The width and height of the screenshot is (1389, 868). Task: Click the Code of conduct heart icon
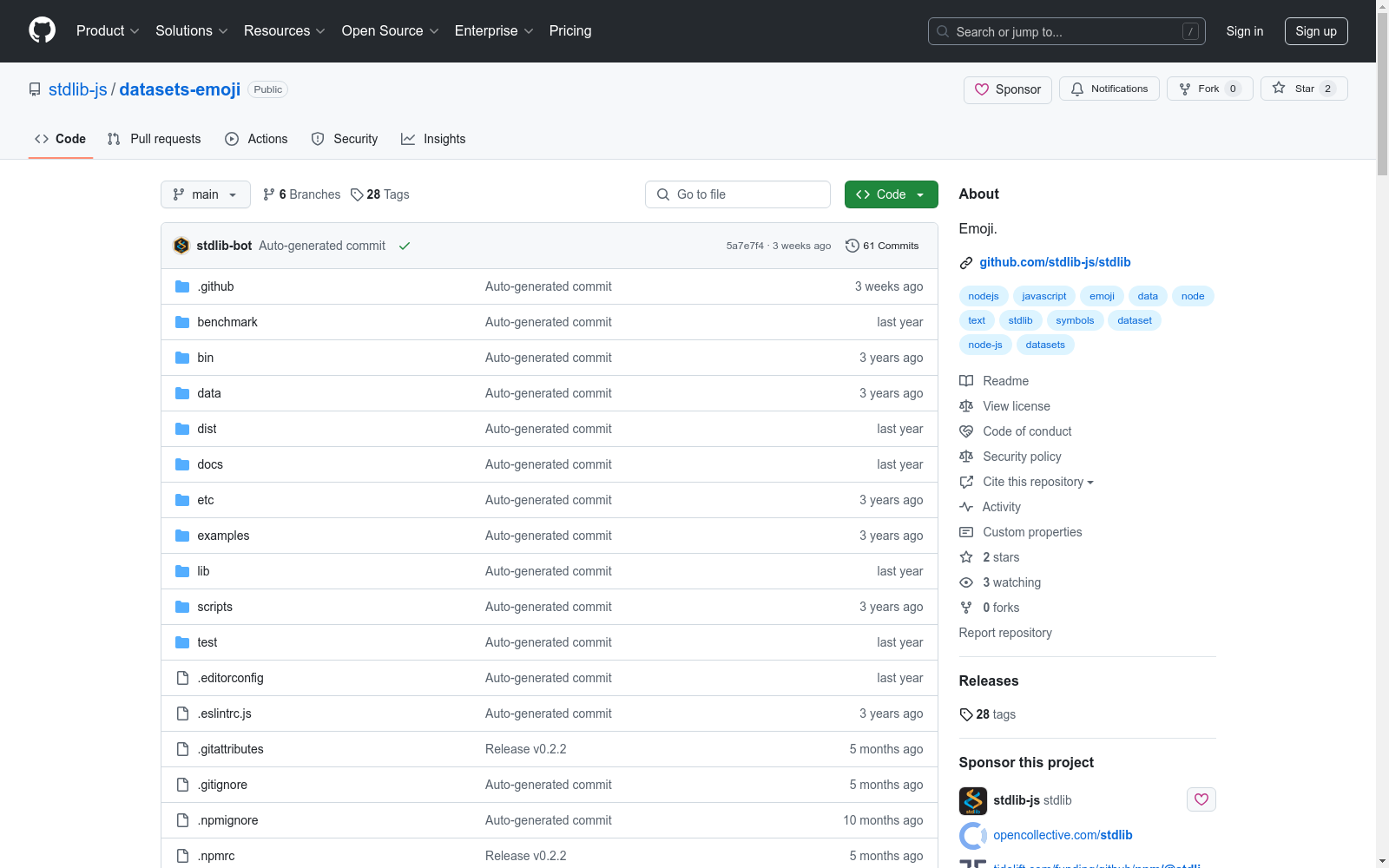[966, 431]
